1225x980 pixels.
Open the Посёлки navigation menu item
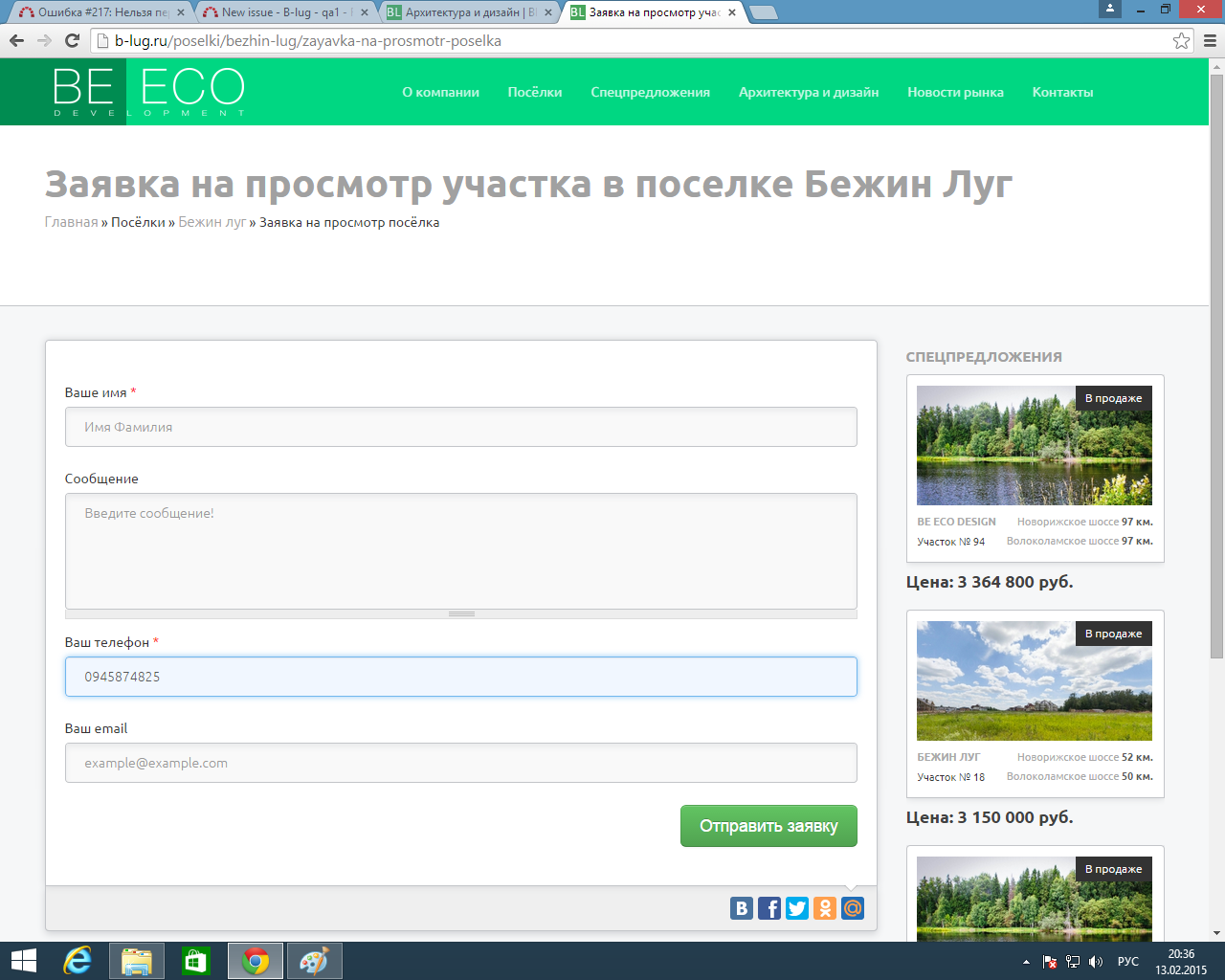pyautogui.click(x=534, y=93)
